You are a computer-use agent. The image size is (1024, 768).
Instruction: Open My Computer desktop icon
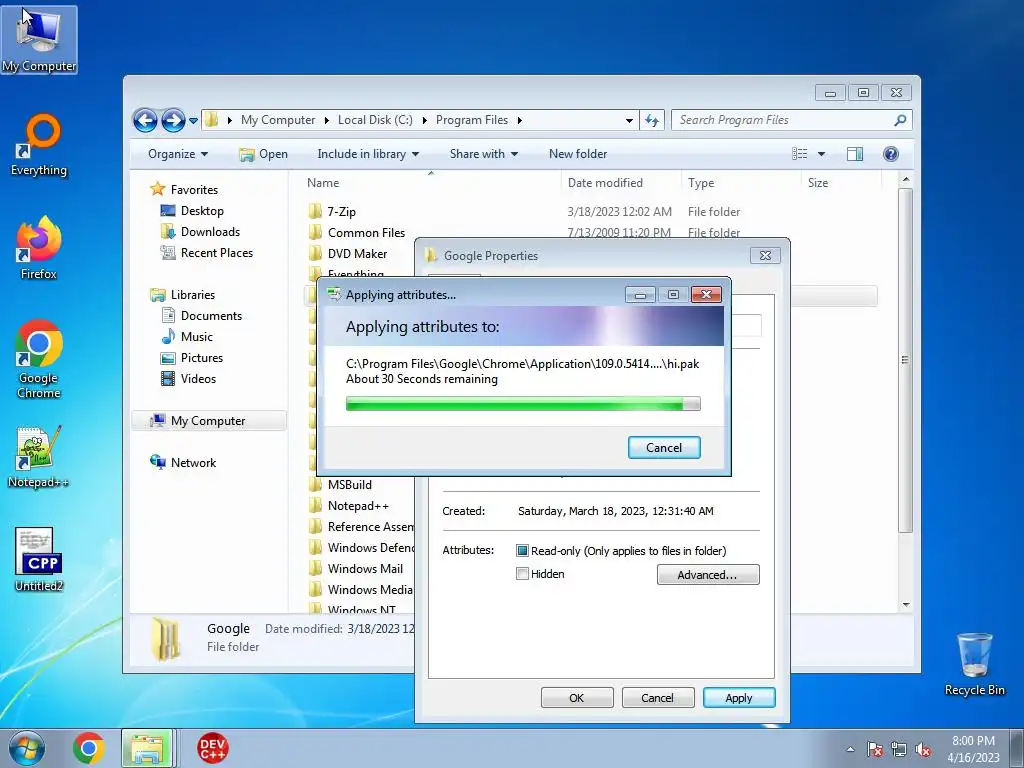(39, 39)
